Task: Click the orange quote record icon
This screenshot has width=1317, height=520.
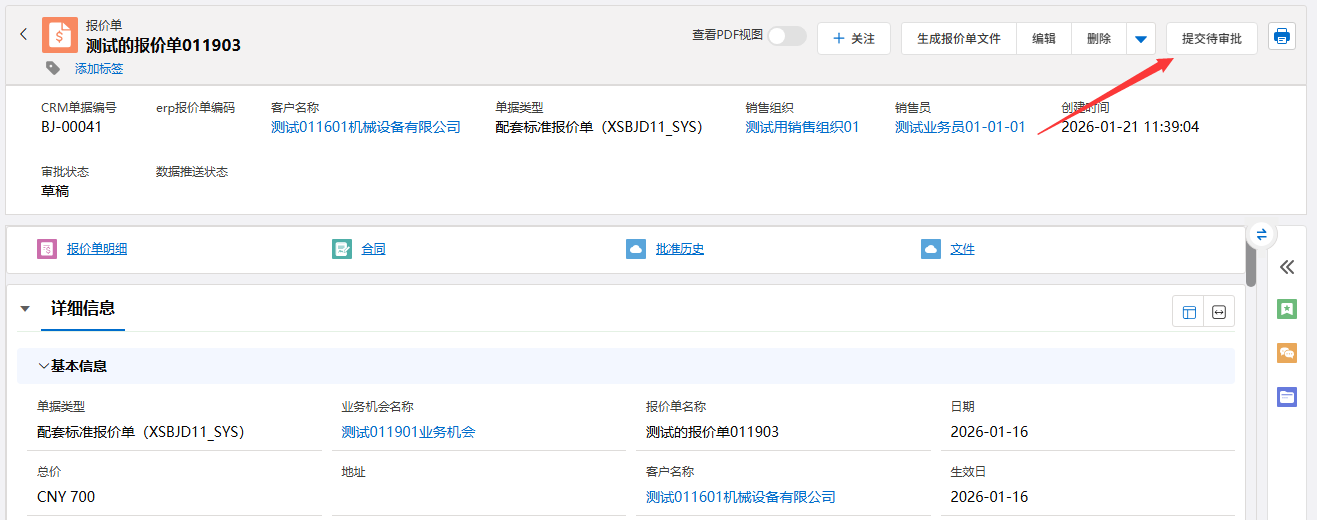Action: click(x=60, y=35)
